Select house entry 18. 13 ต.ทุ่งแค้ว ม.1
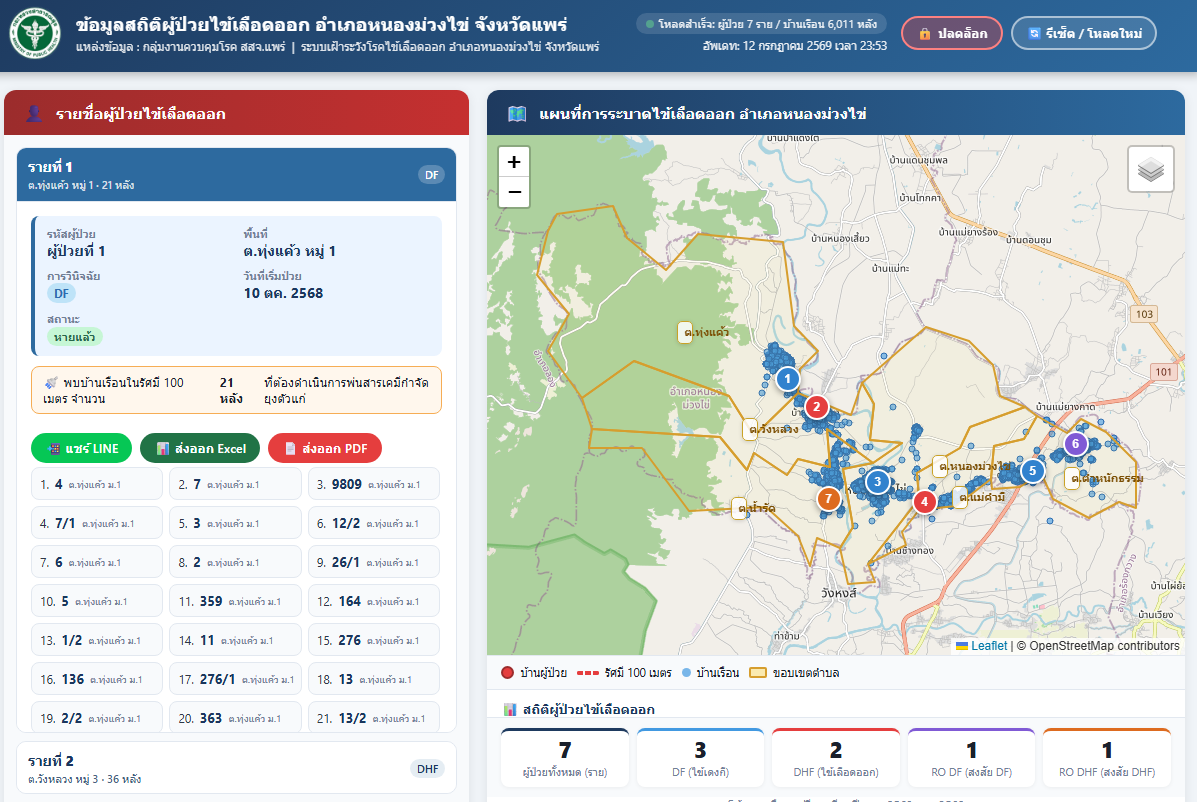 [x=374, y=678]
